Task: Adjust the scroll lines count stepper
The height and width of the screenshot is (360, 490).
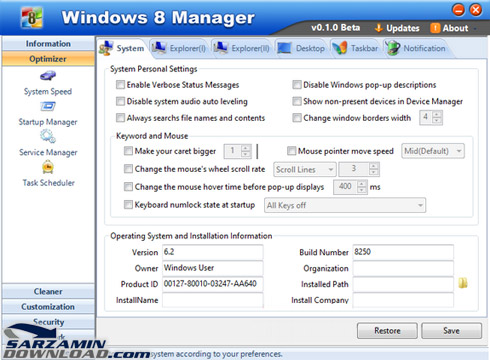Action: [374, 169]
